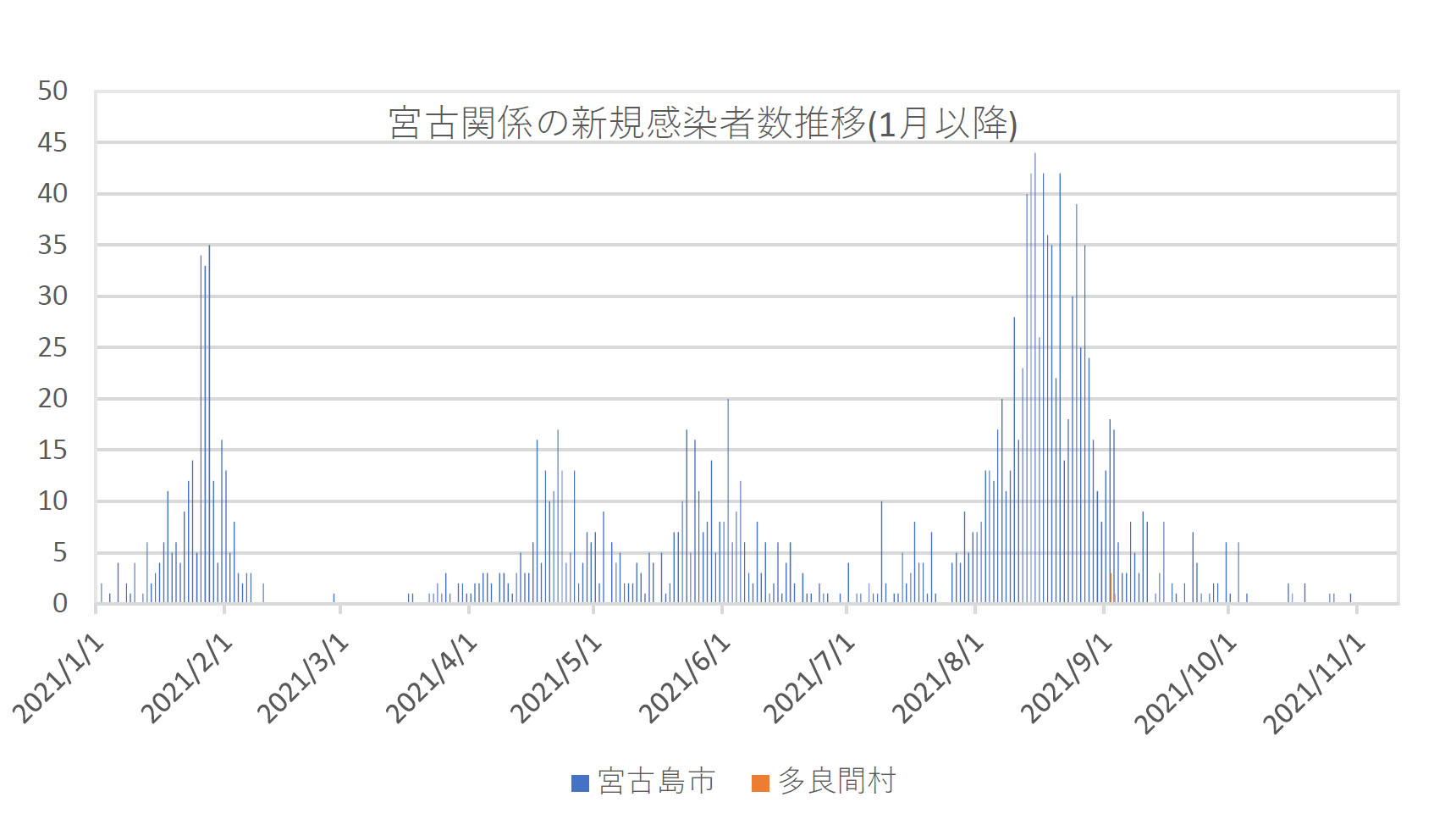This screenshot has height=830, width=1456.
Task: Click the blue 宮古島市 legend swatch
Action: click(x=580, y=783)
